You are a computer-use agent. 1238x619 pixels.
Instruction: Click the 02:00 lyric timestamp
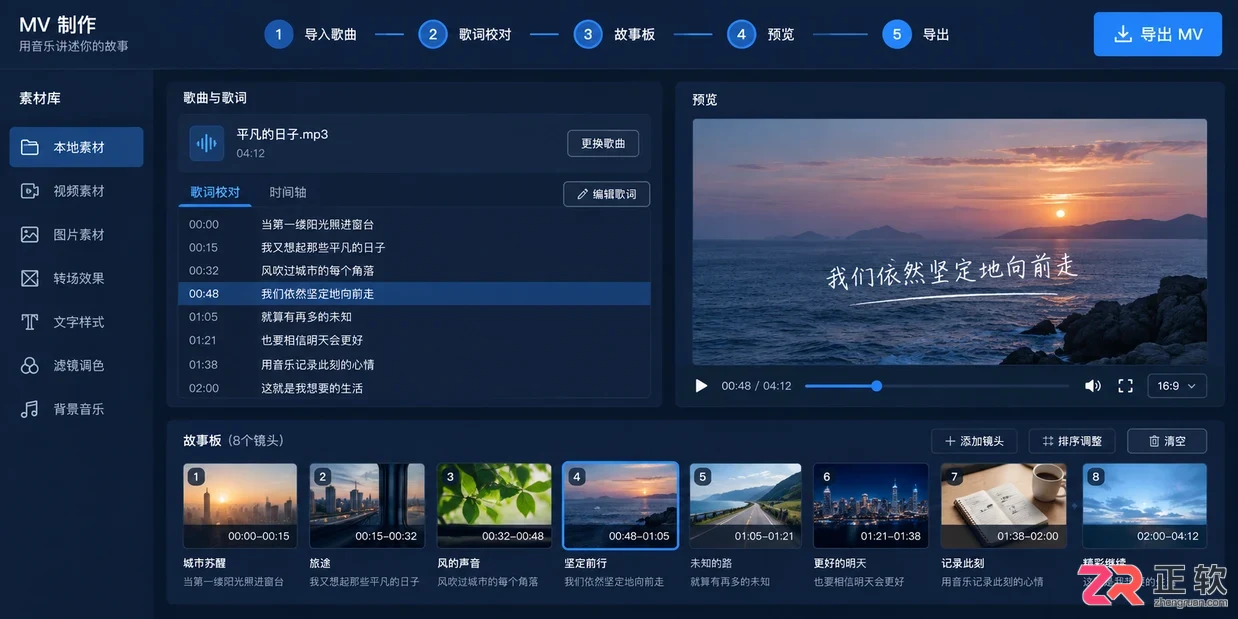click(203, 388)
